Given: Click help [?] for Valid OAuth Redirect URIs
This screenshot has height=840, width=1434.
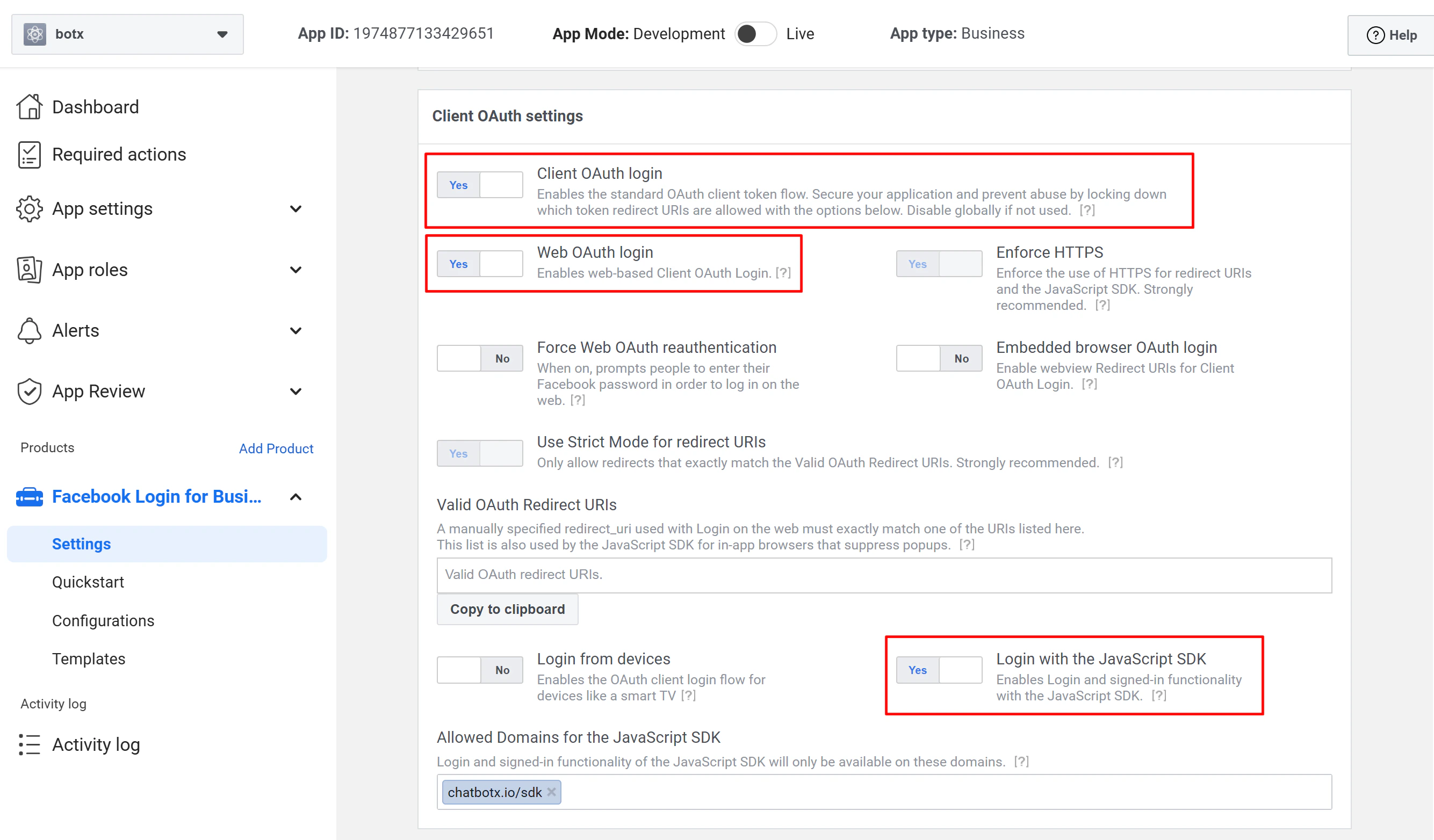Looking at the screenshot, I should tap(967, 545).
